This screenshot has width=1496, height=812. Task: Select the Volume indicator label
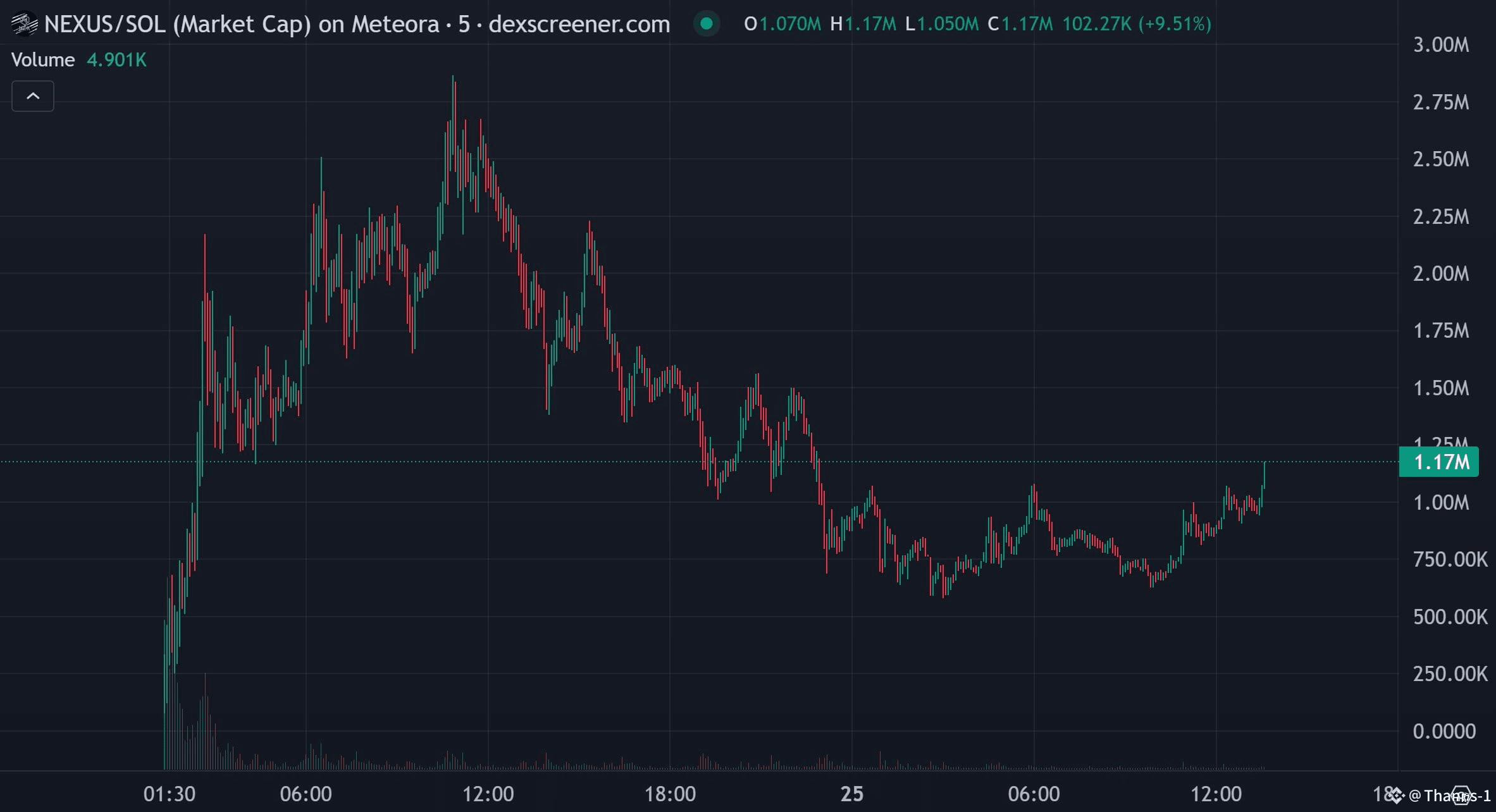(43, 60)
